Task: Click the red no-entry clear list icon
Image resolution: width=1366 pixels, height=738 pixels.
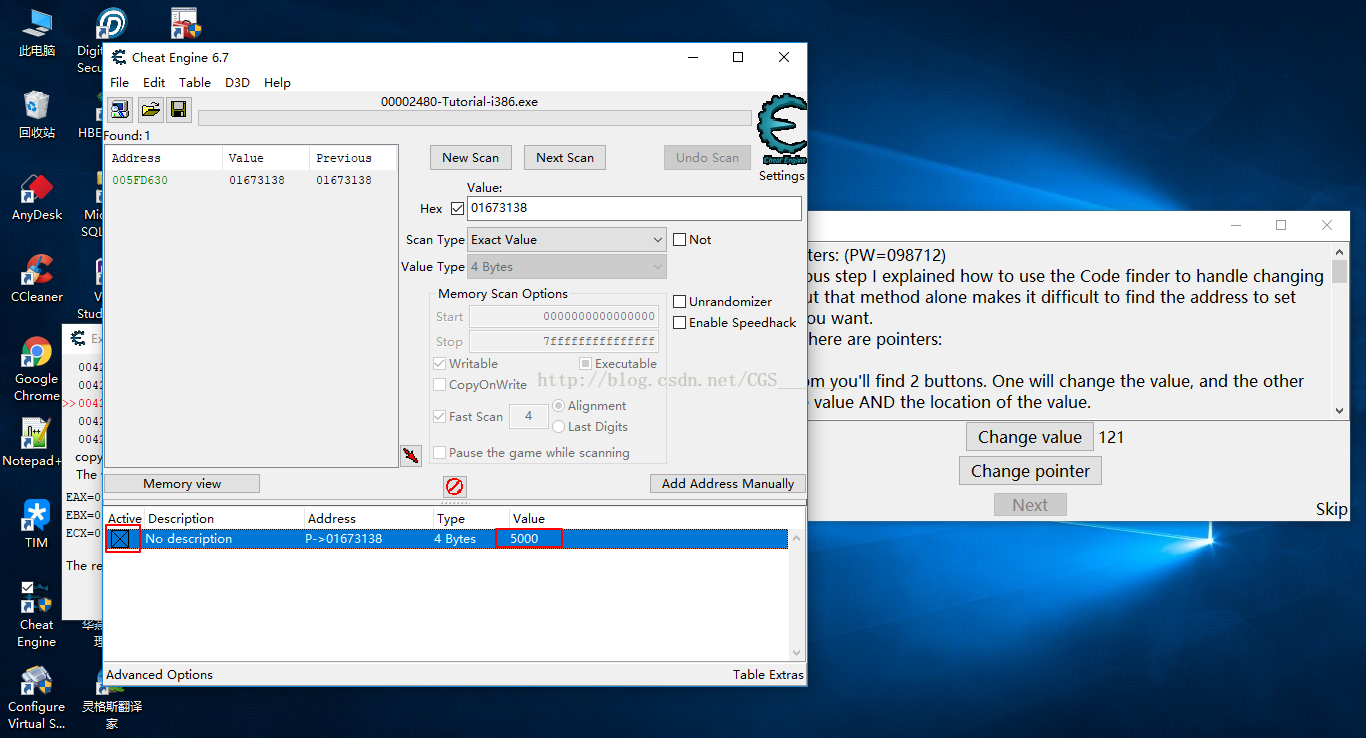Action: coord(455,487)
